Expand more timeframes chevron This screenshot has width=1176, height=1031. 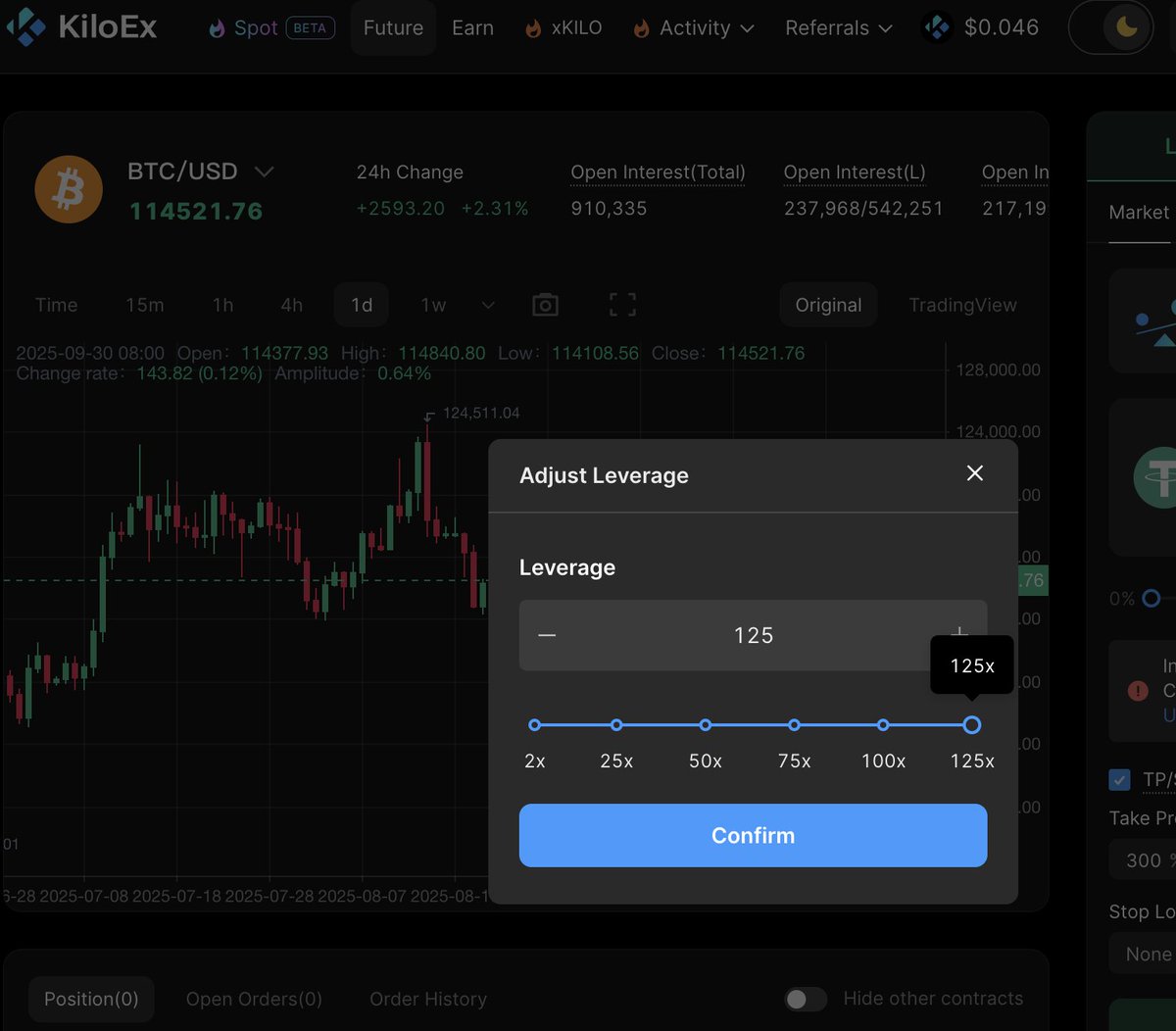[x=488, y=306]
